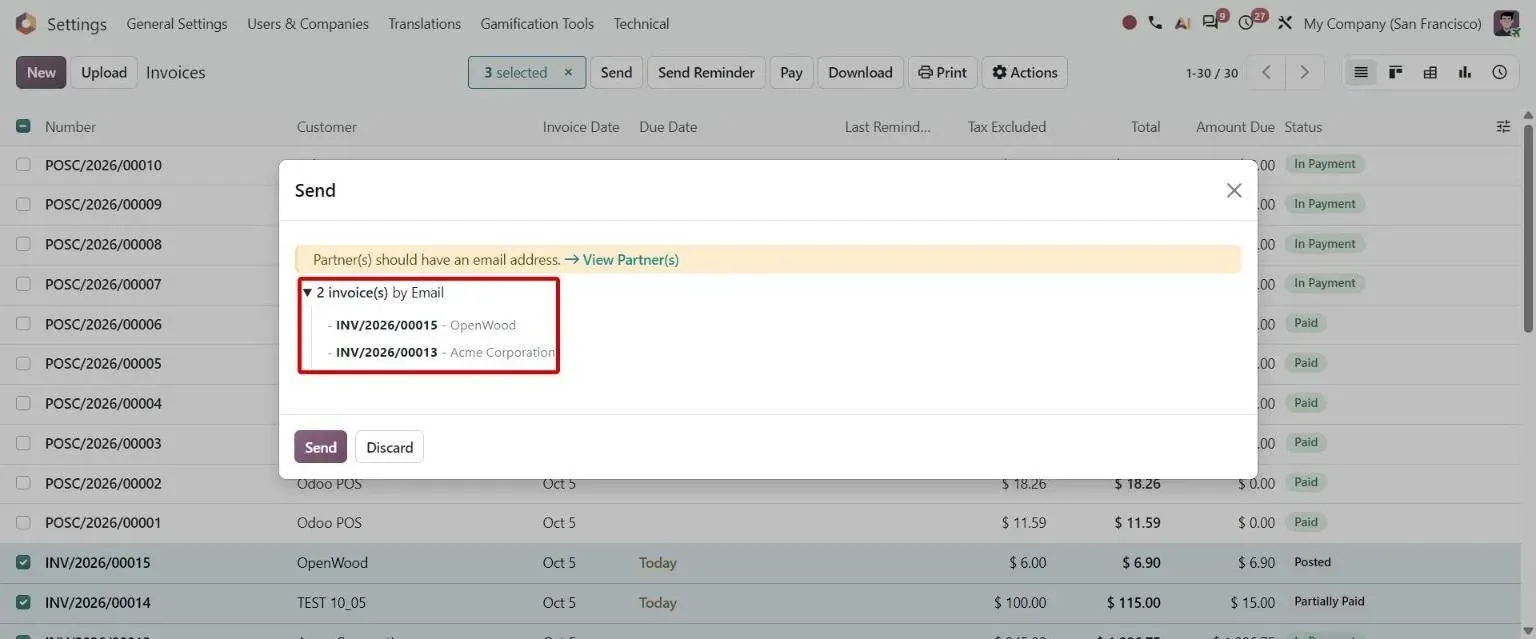Screen dimensions: 1536x639
Task: Open optional columns settings icon
Action: click(1503, 126)
